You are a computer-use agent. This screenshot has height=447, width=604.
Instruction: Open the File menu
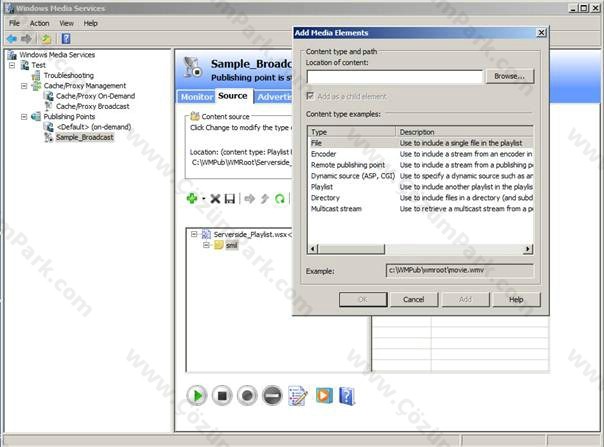pyautogui.click(x=14, y=23)
